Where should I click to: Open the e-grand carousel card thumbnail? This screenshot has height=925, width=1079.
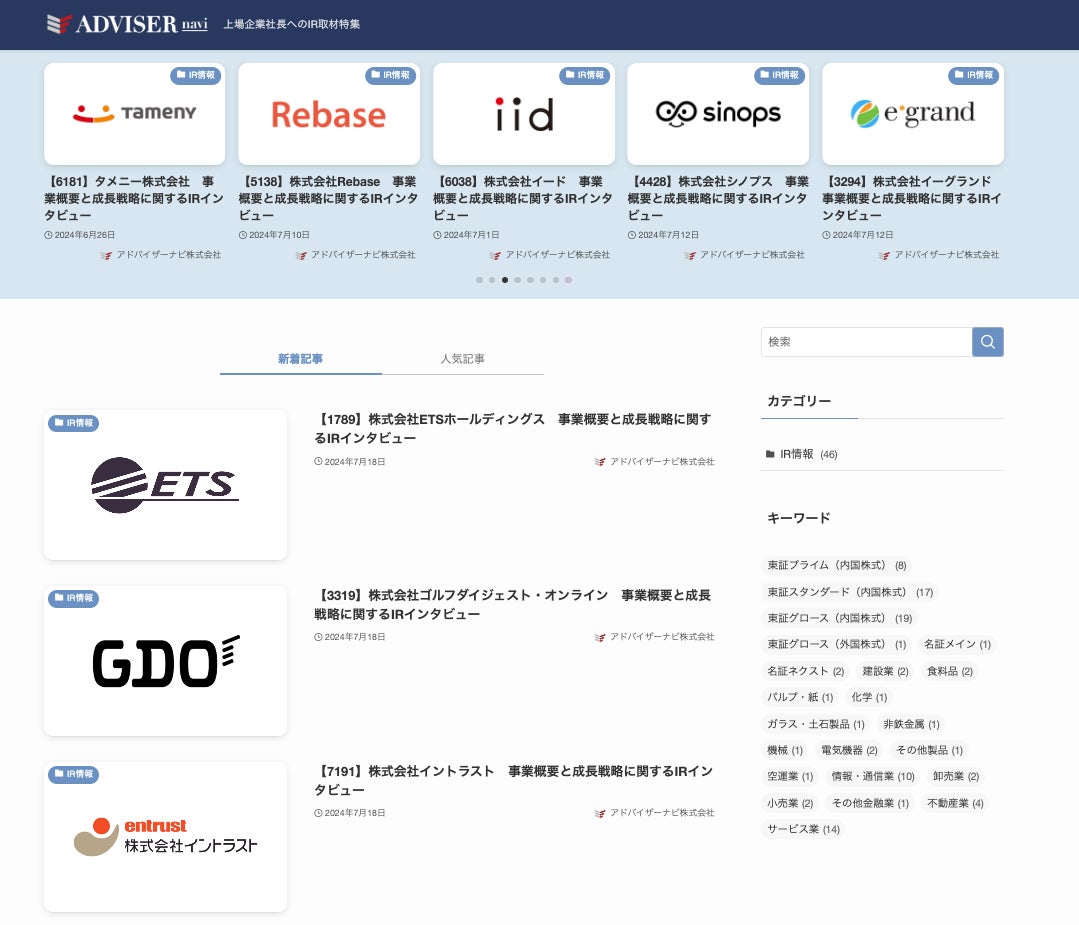(x=912, y=114)
